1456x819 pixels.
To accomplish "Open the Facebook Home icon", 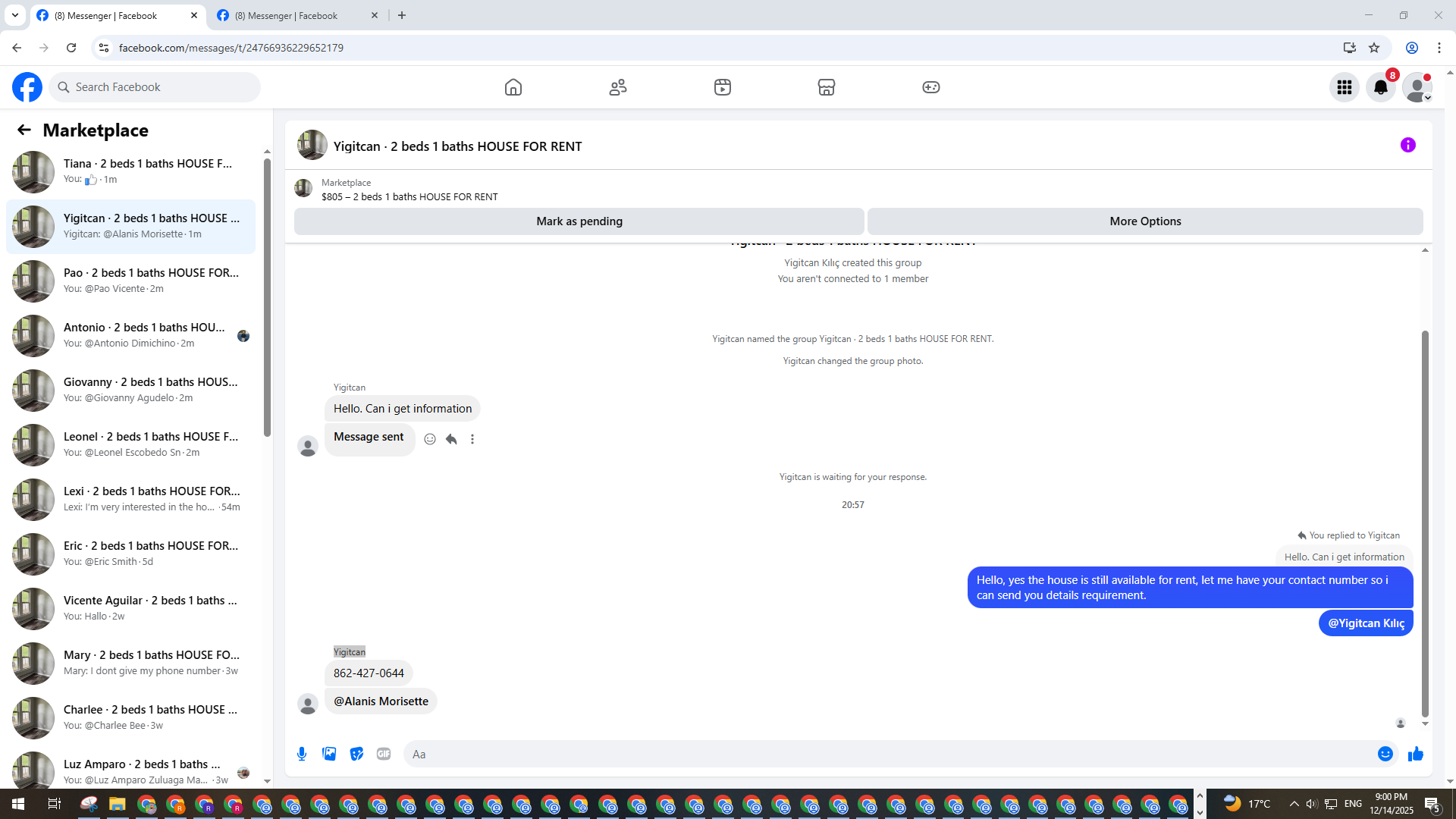I will (x=513, y=87).
